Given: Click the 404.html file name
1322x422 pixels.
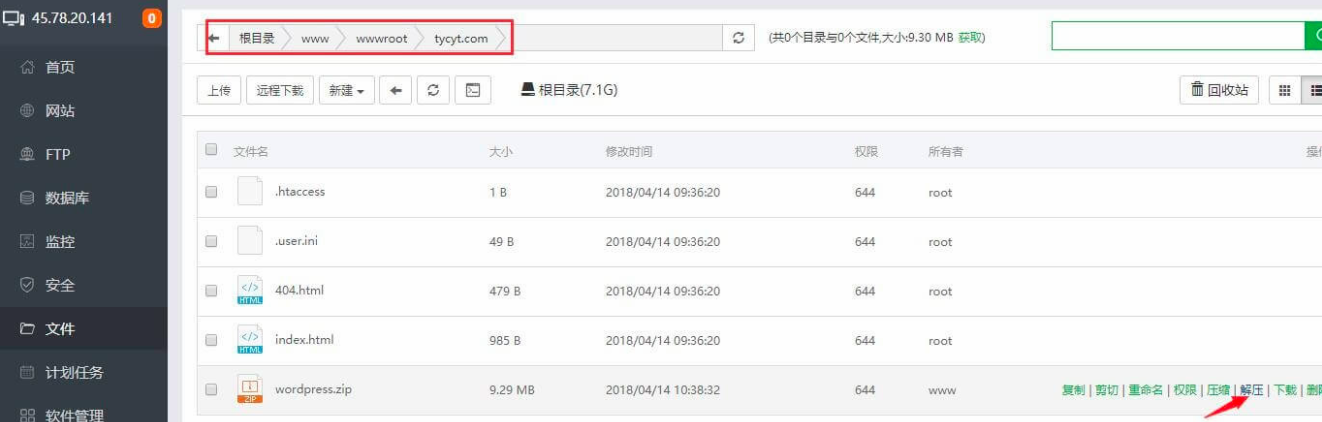Looking at the screenshot, I should tap(299, 291).
